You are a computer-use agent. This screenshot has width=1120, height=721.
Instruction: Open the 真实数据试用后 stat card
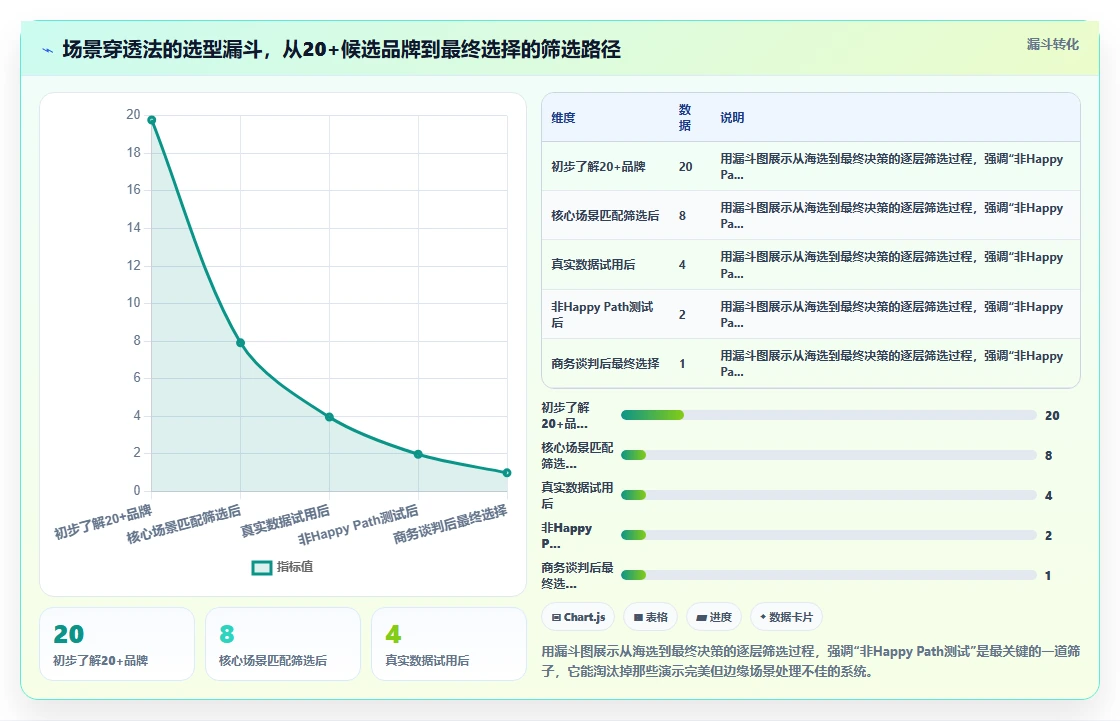[x=449, y=644]
